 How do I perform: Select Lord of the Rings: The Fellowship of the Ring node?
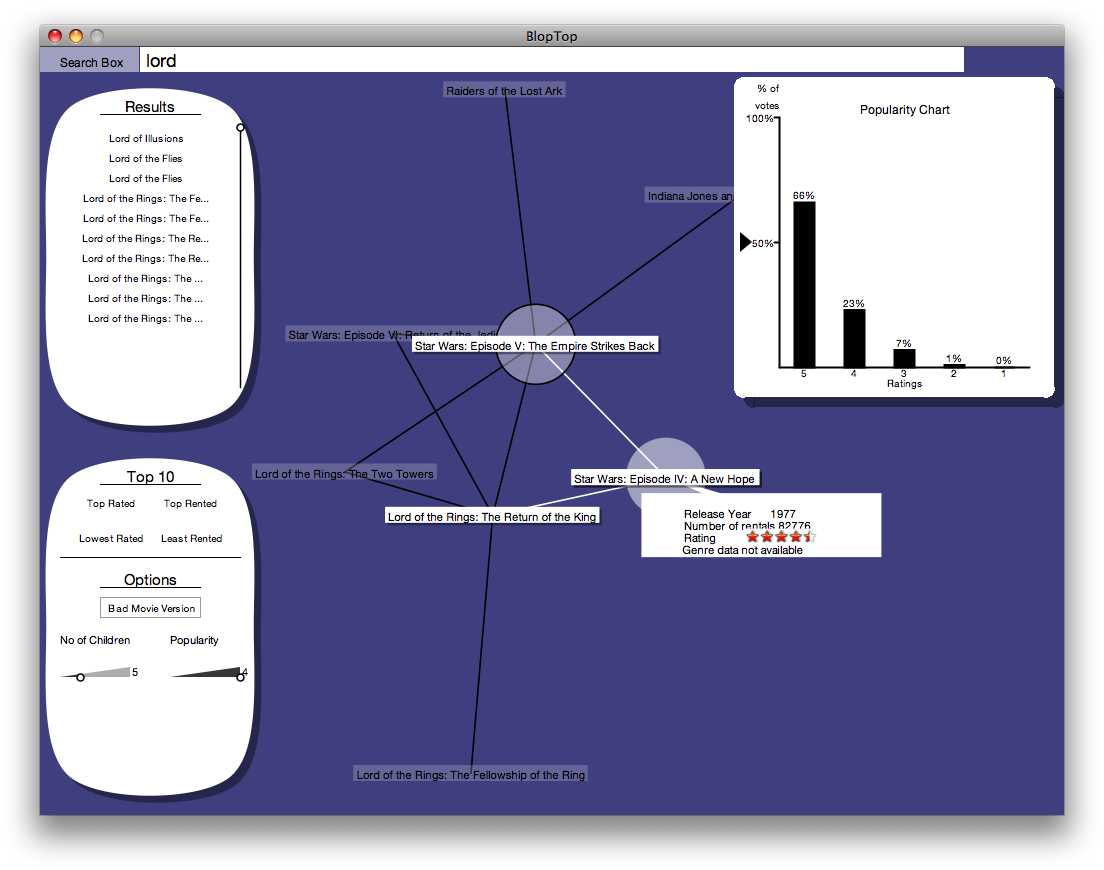point(470,774)
